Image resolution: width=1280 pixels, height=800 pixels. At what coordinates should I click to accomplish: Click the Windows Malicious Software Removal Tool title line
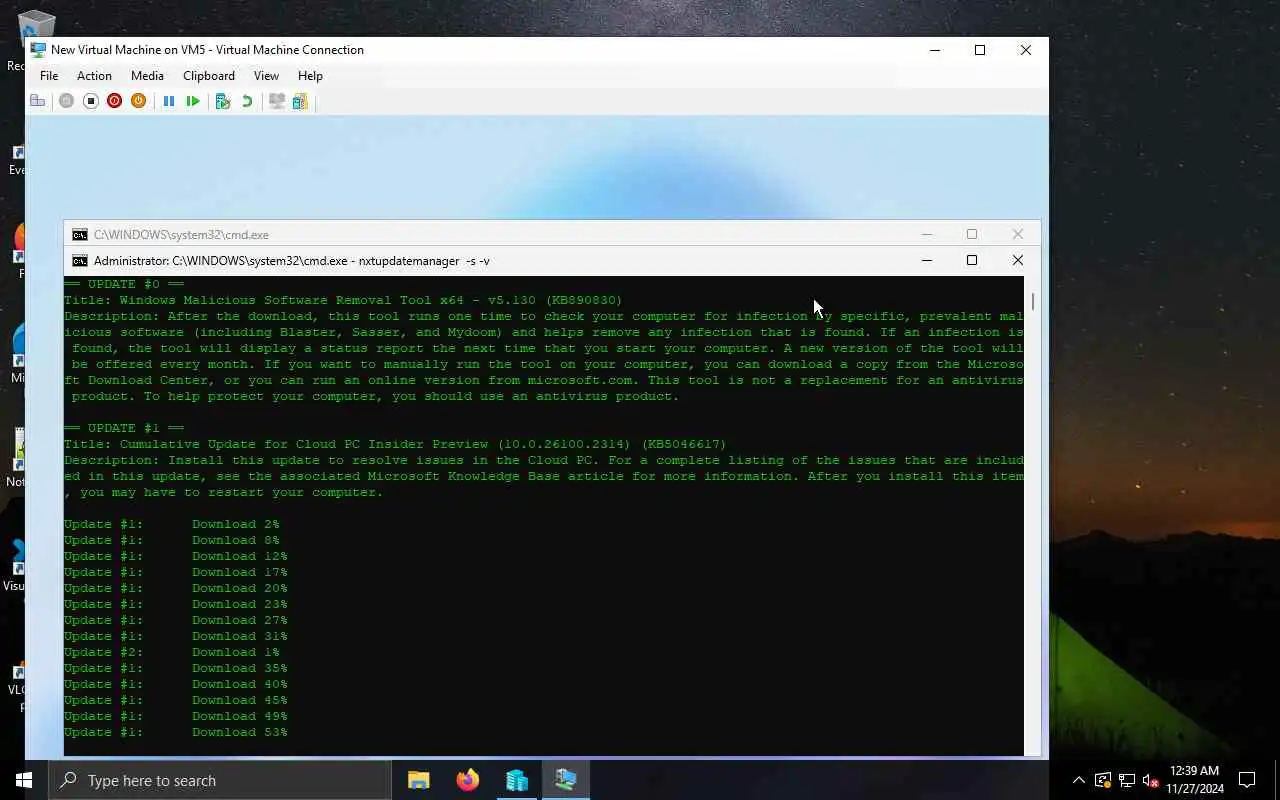pyautogui.click(x=343, y=300)
